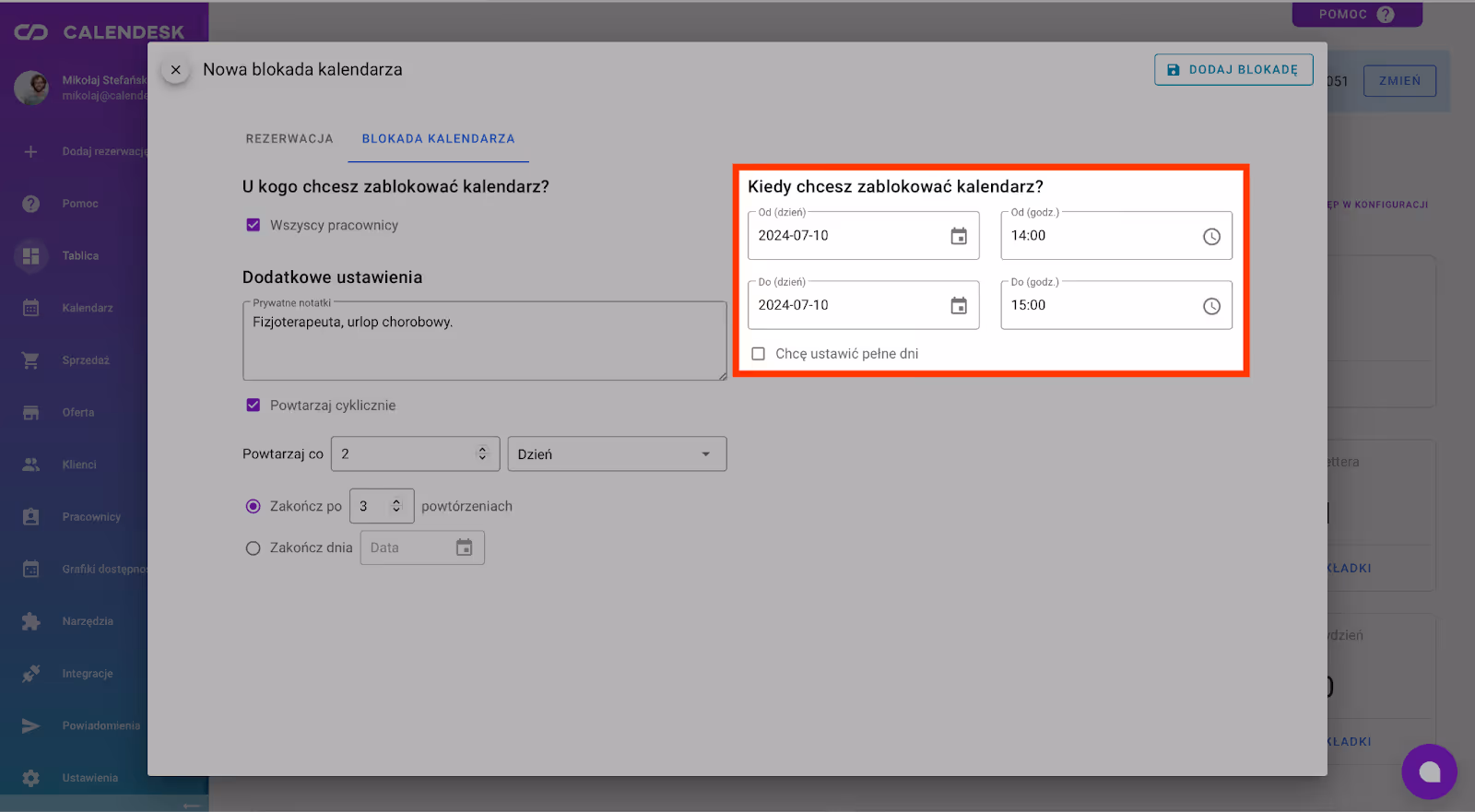Close the Nowa blokada kalendarza dialog
Viewport: 1475px width, 812px height.
[176, 70]
